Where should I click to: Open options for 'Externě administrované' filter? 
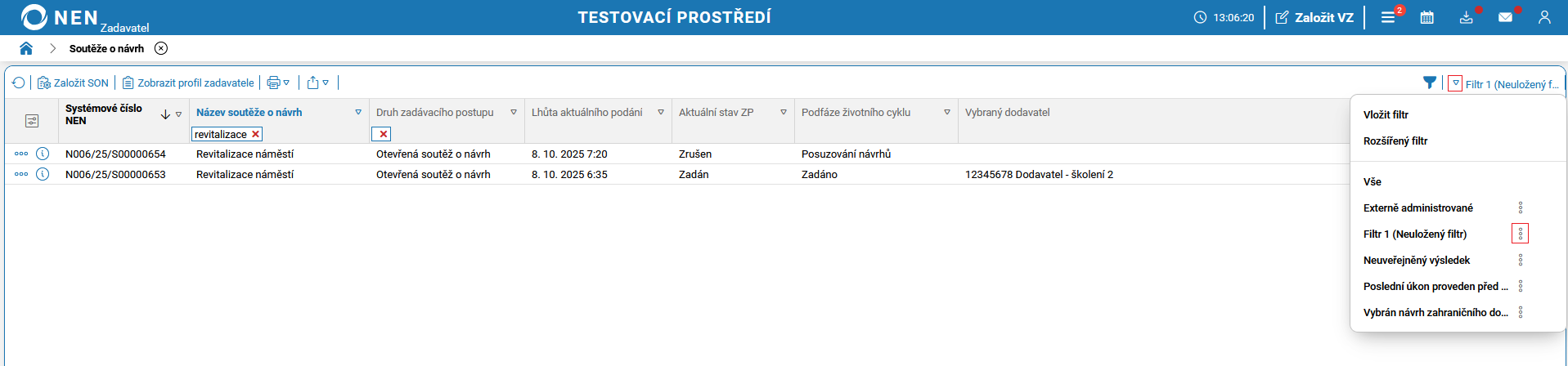click(1521, 208)
